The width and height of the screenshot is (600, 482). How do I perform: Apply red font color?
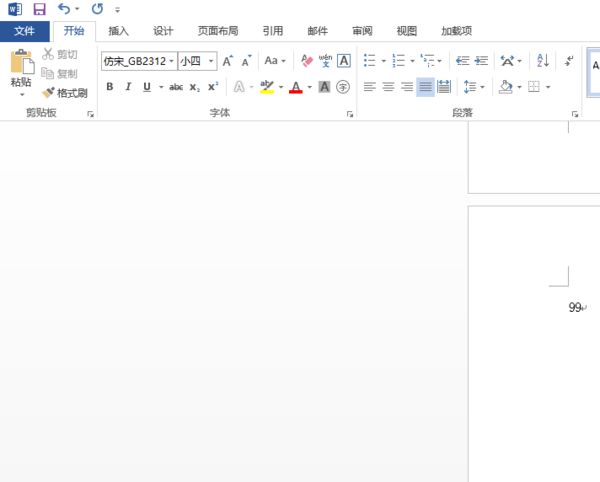296,87
